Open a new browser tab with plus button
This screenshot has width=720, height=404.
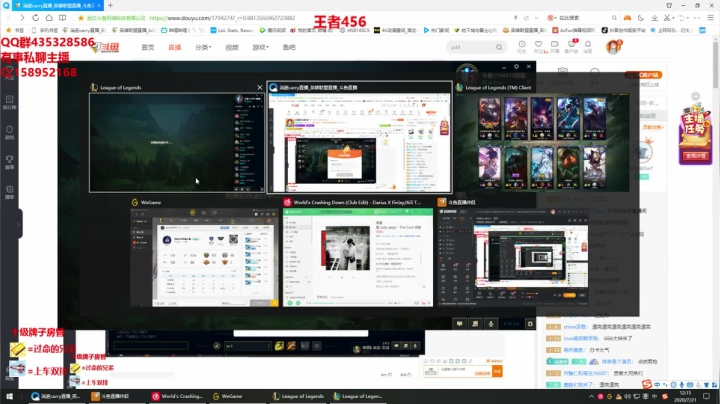click(x=110, y=6)
